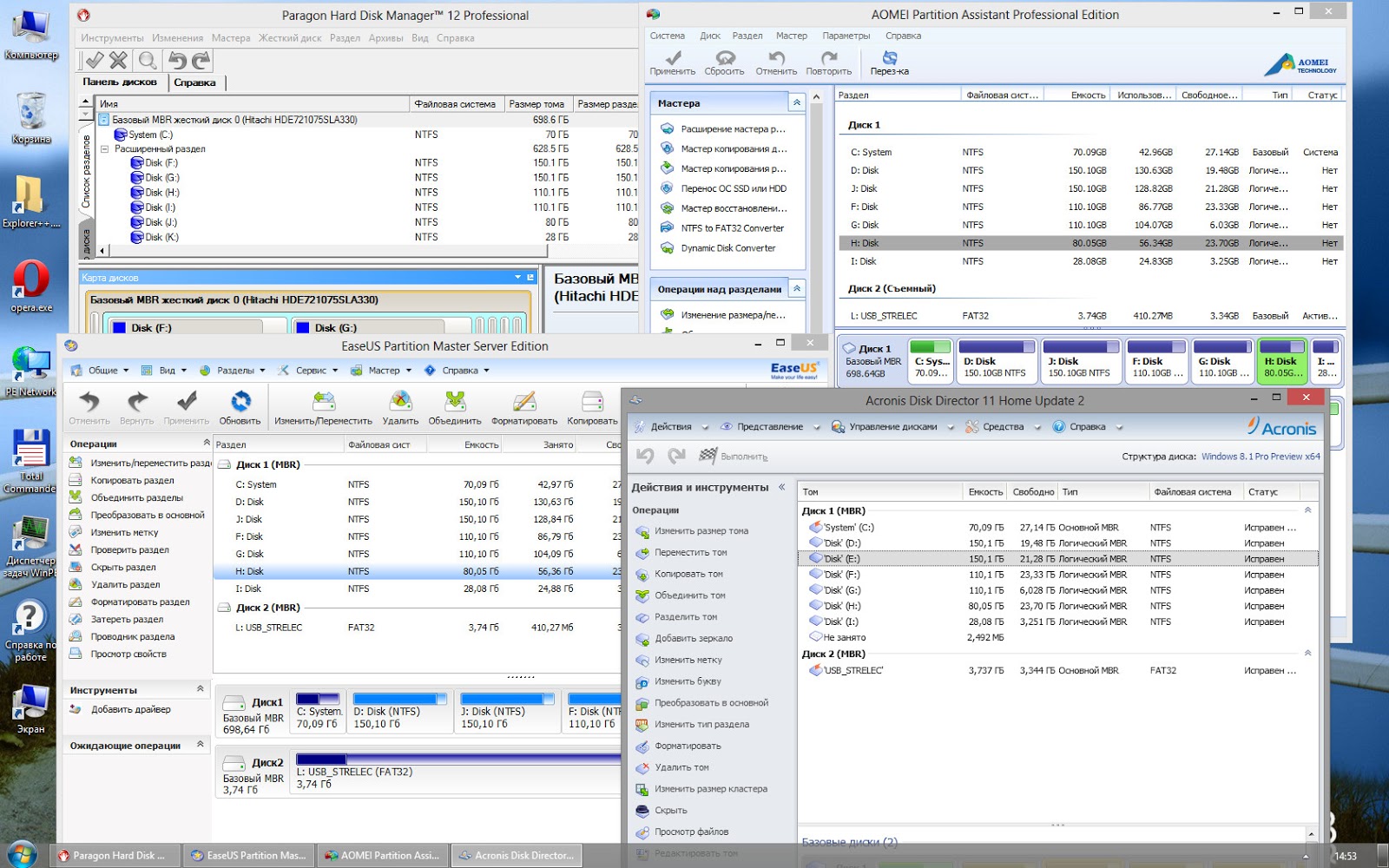
Task: Collapse Диск 1 (MBR) group in Acronis
Action: click(1307, 510)
